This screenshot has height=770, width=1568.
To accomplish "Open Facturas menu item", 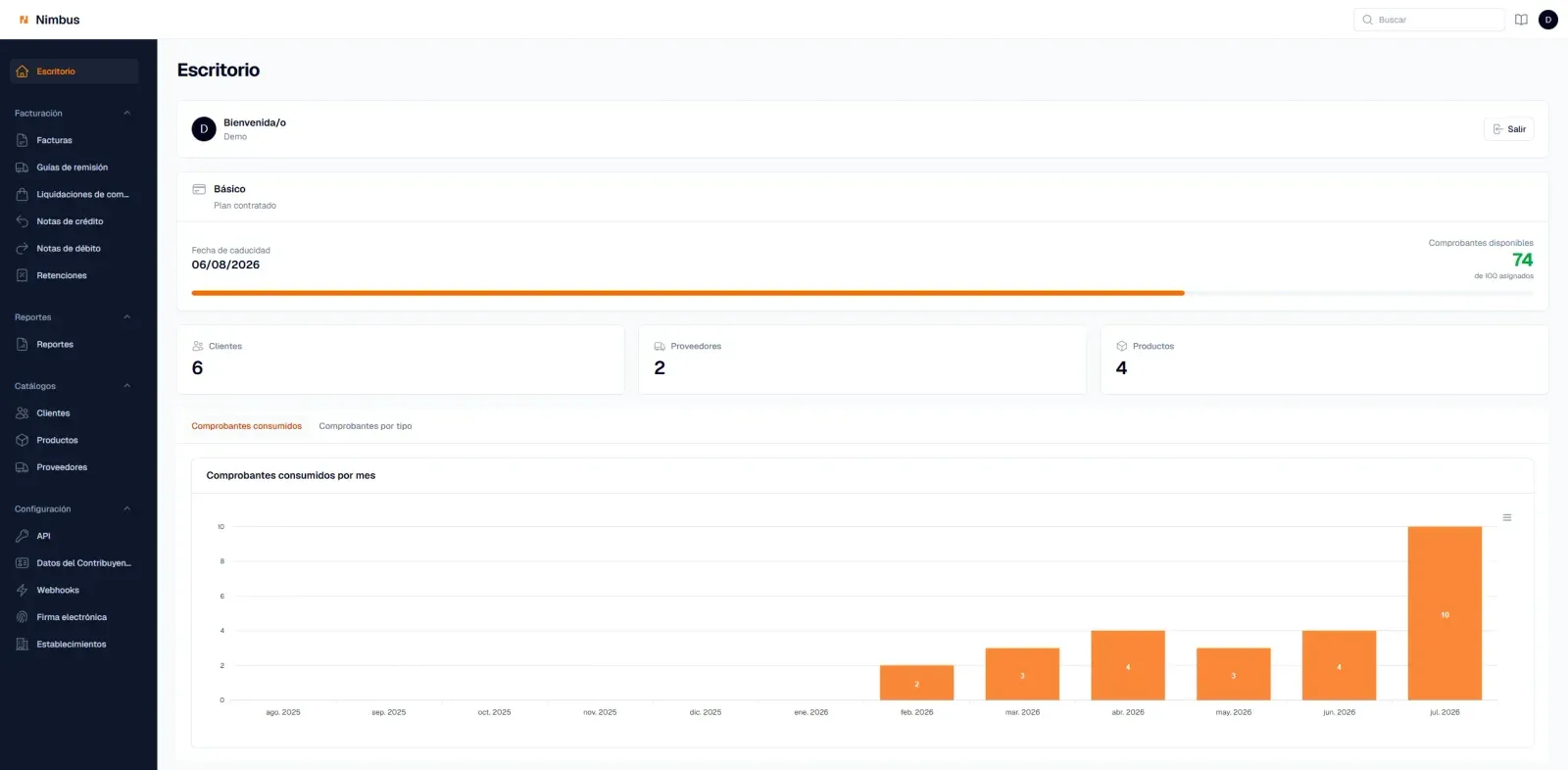I will [73, 140].
